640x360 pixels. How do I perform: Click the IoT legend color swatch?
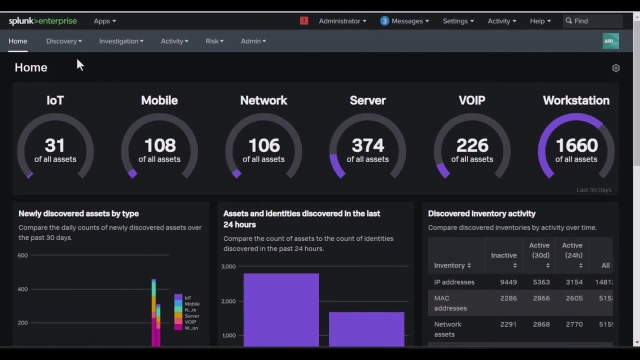pos(178,298)
